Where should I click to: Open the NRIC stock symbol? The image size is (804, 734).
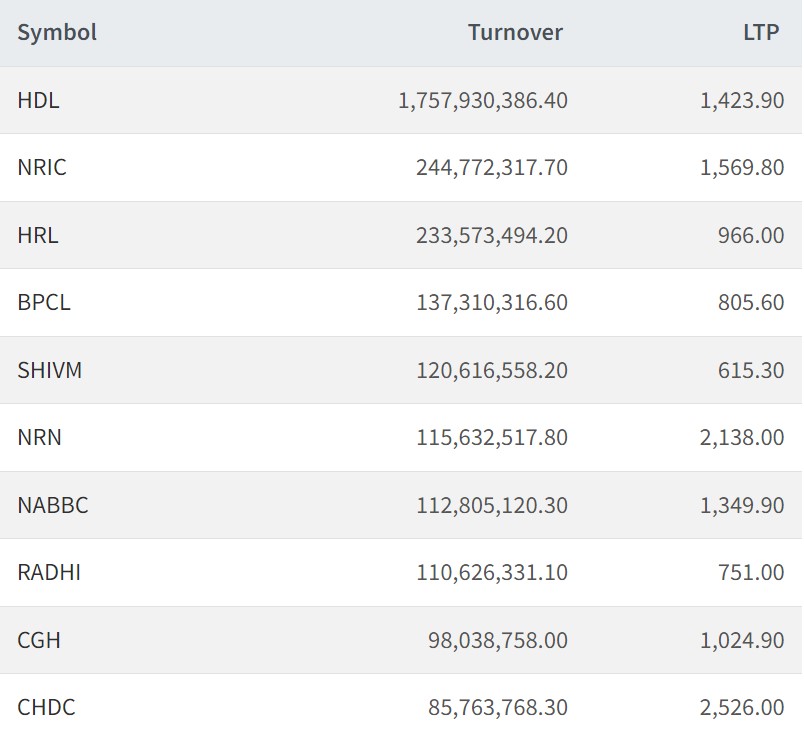(42, 167)
